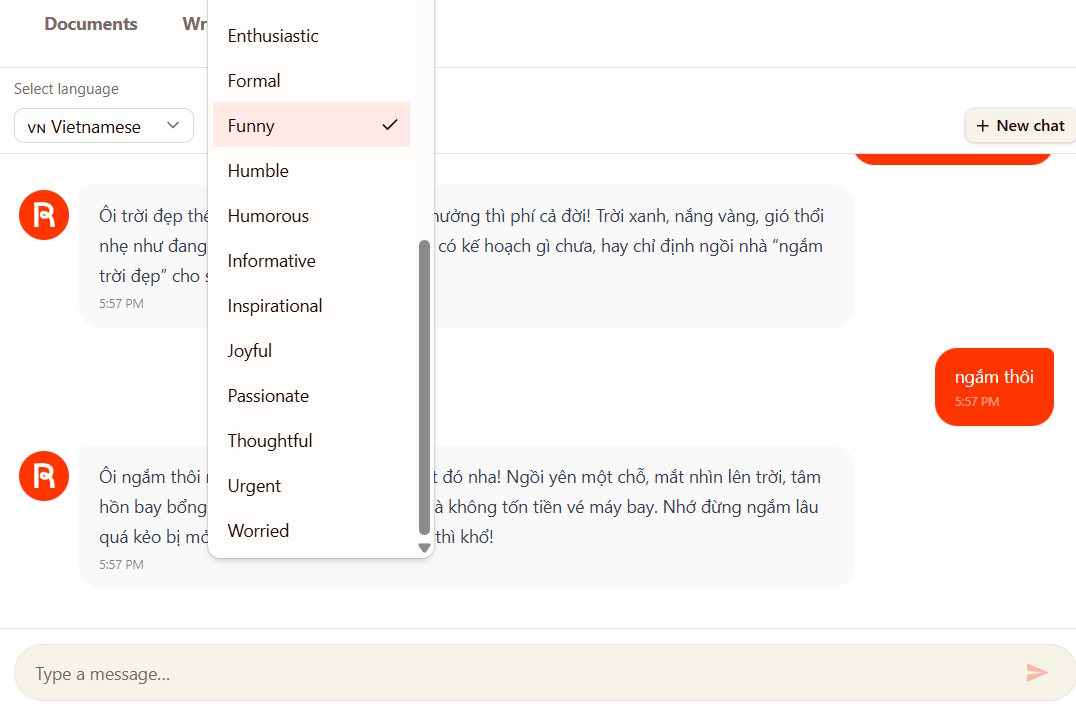This screenshot has height=707, width=1076.
Task: Click the plus icon in New chat
Action: tap(983, 126)
